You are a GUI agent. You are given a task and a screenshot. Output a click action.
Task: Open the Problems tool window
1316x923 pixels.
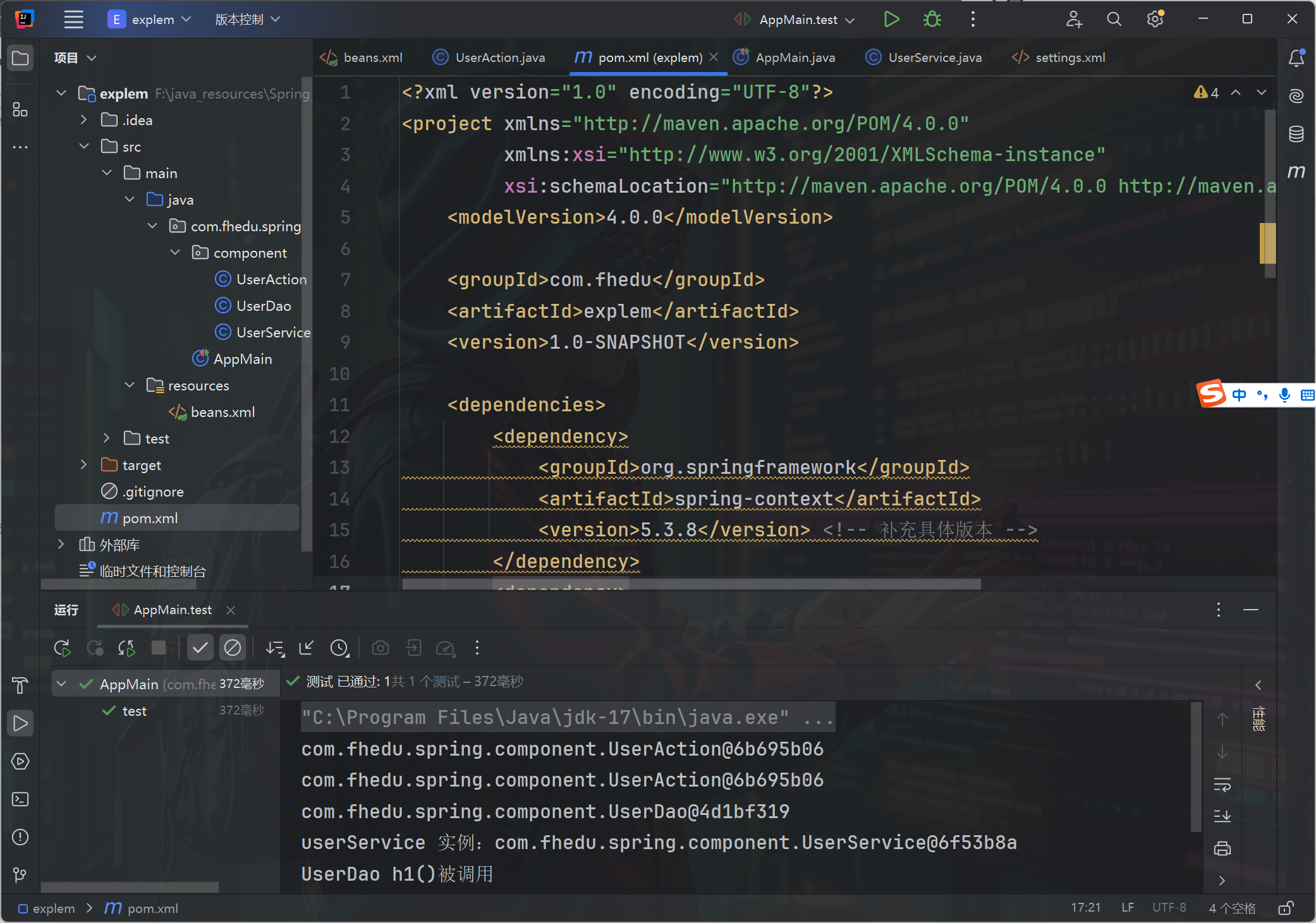click(20, 837)
